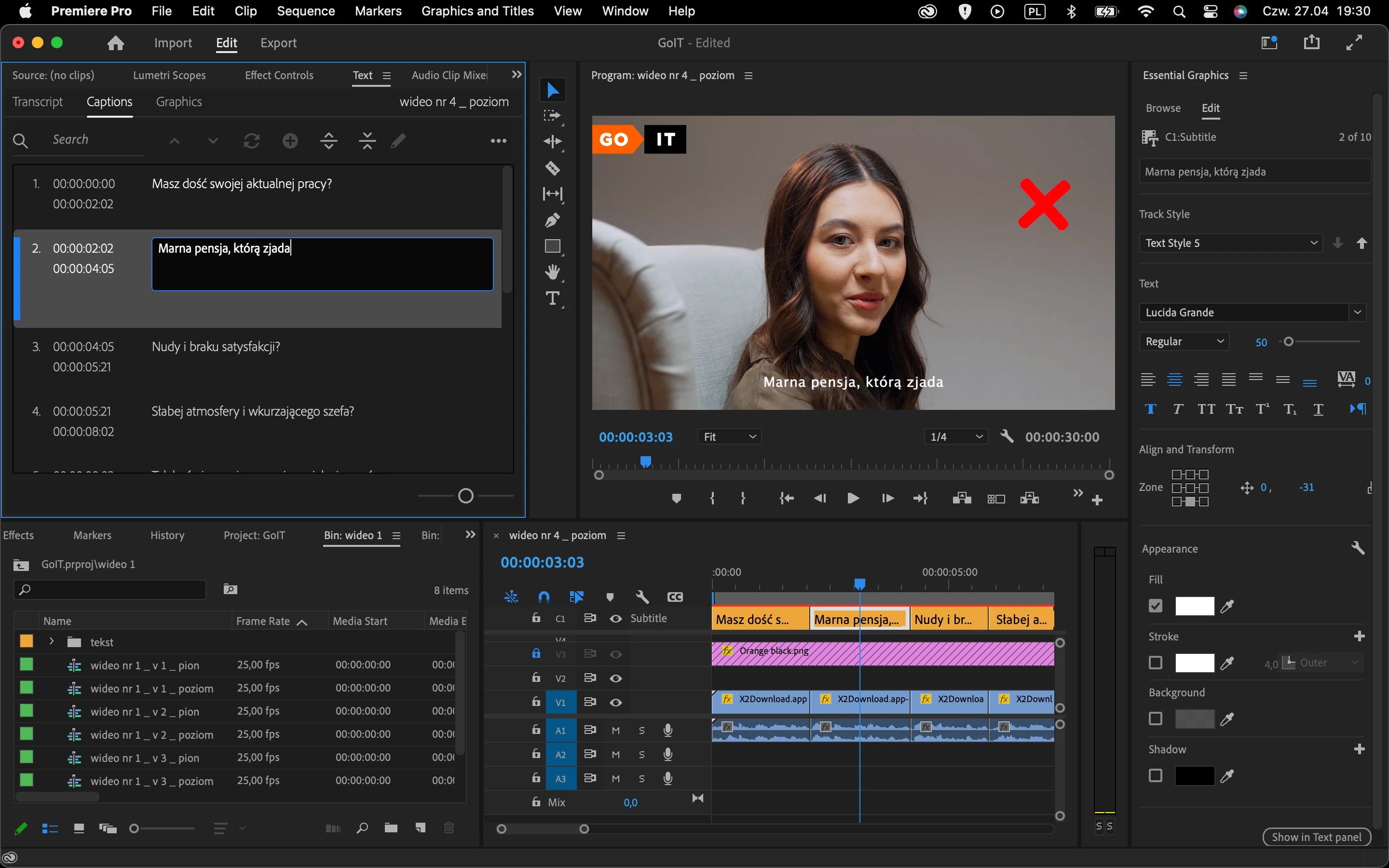Add a new caption segment

tap(290, 141)
